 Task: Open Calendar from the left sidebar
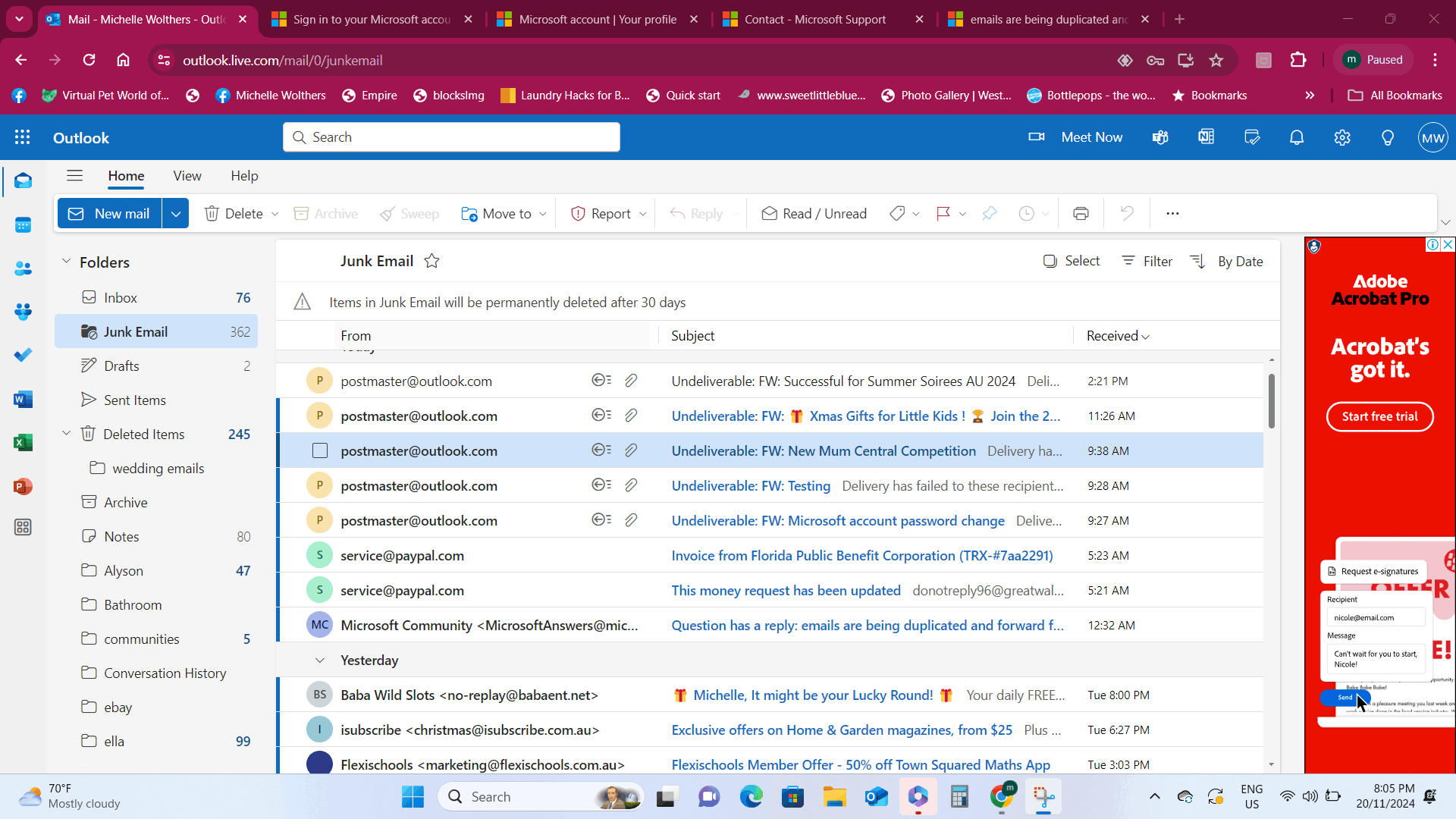23,225
